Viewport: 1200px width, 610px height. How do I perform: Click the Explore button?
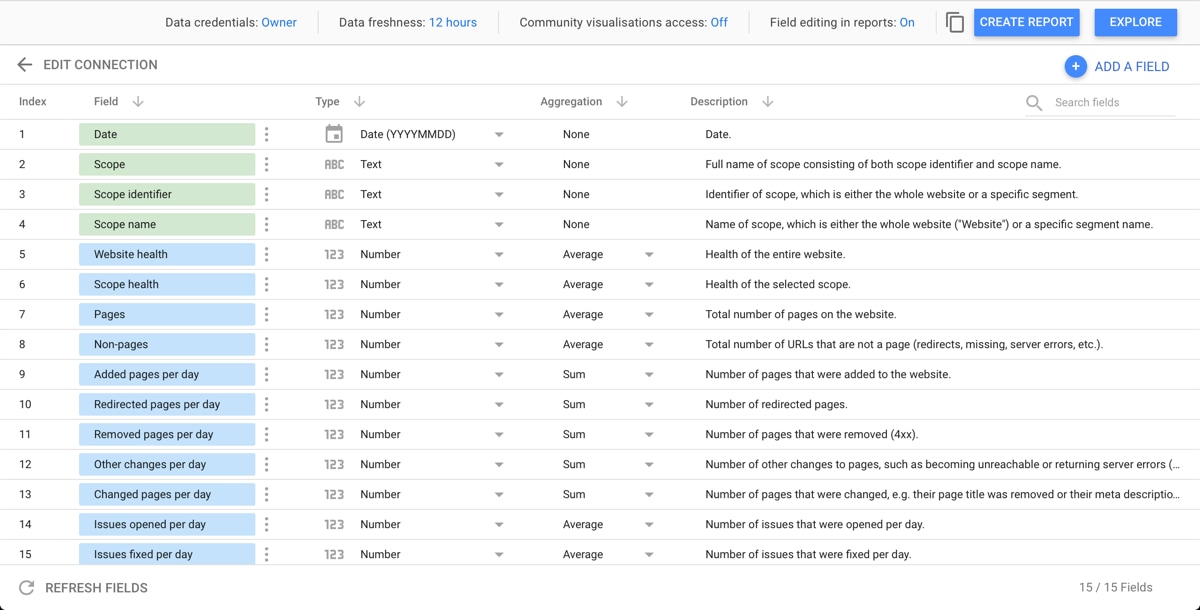pyautogui.click(x=1135, y=22)
